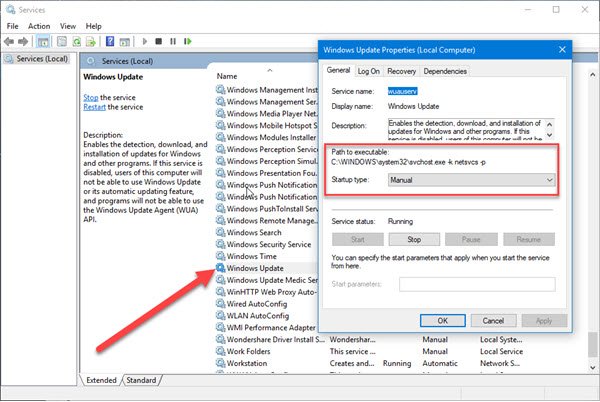Click the Export List toolbar icon
This screenshot has height=402, width=600.
coord(91,41)
